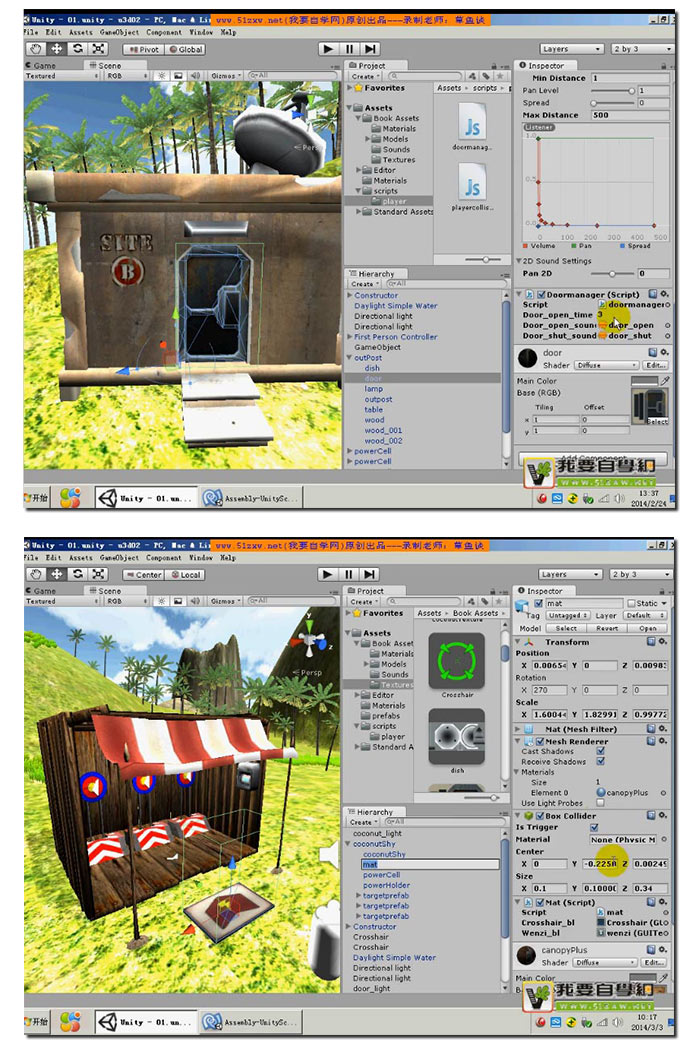Click the Mat (Script) gear icon
The width and height of the screenshot is (700, 1049).
pyautogui.click(x=663, y=902)
